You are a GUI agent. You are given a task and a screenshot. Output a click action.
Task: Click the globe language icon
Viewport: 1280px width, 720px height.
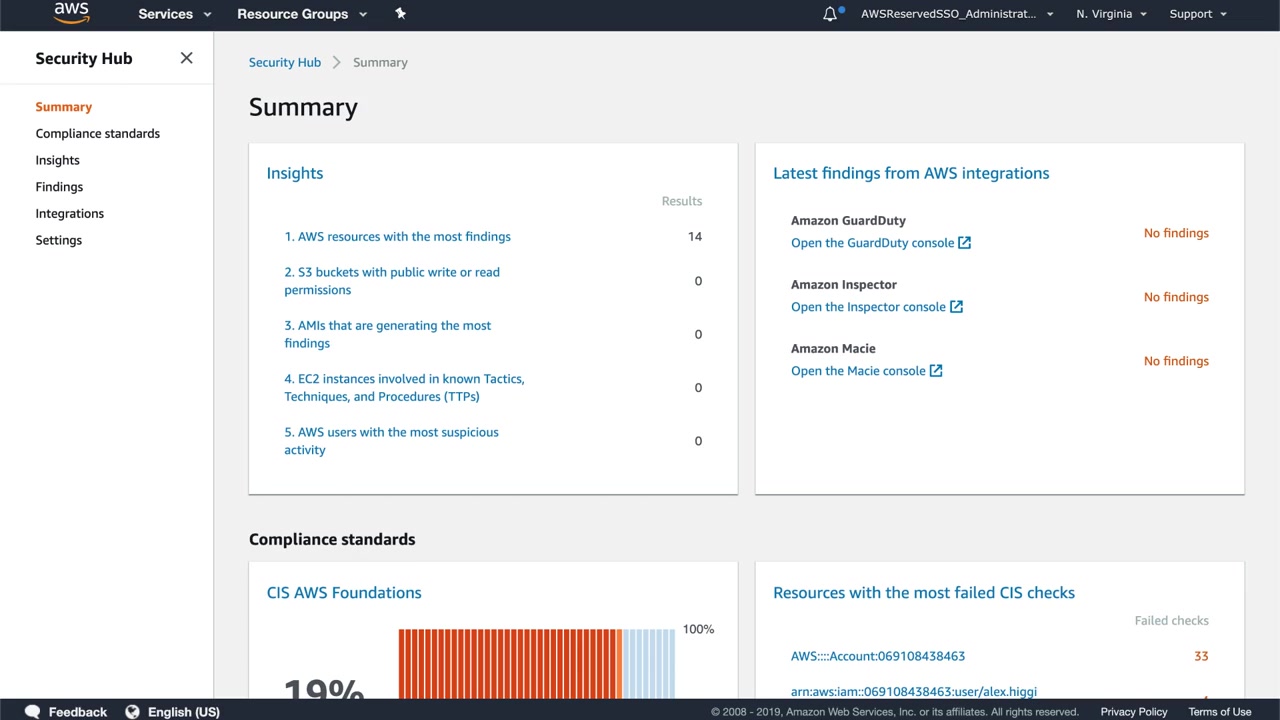coord(132,712)
